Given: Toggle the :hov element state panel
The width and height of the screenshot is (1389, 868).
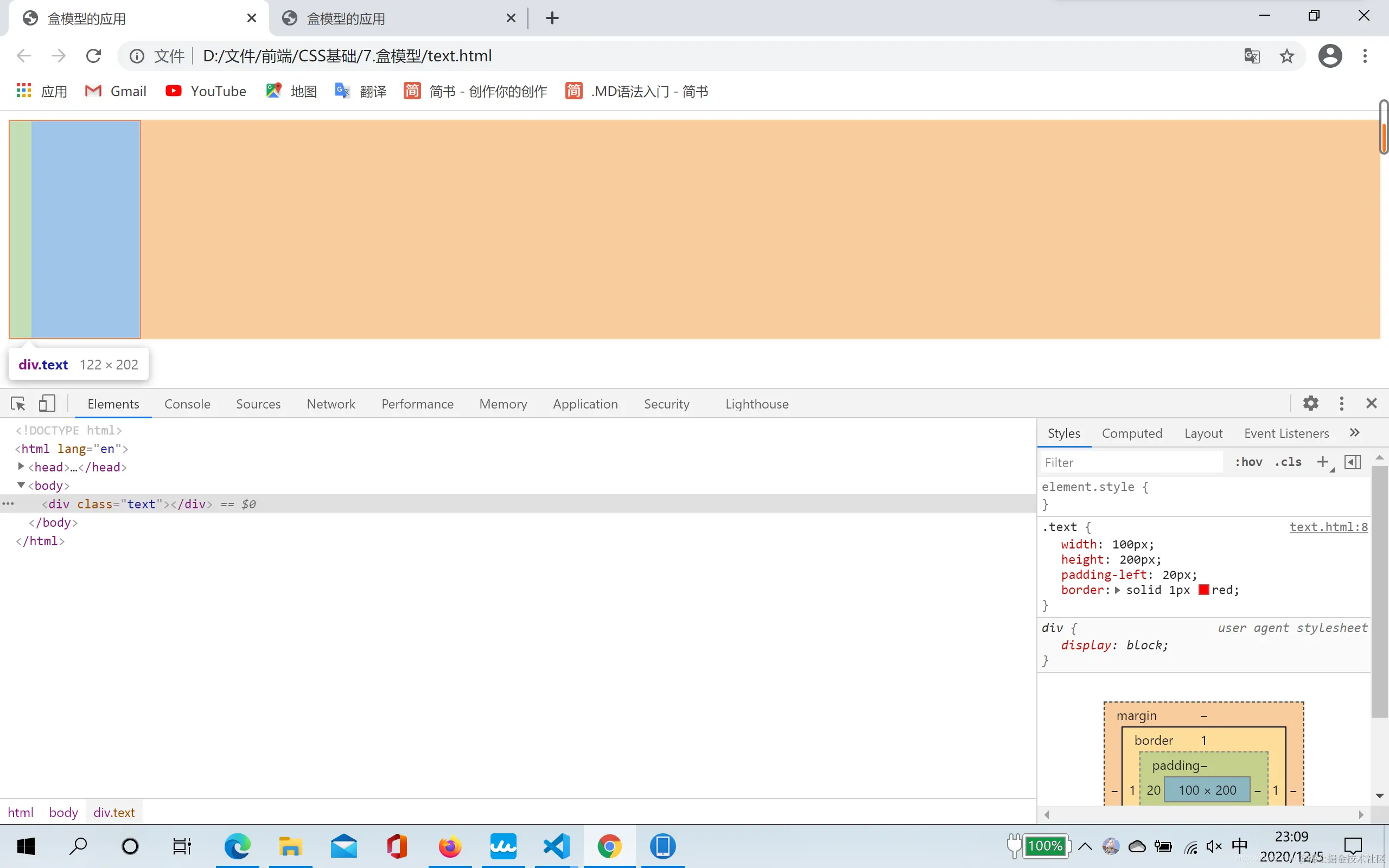Looking at the screenshot, I should pos(1248,462).
